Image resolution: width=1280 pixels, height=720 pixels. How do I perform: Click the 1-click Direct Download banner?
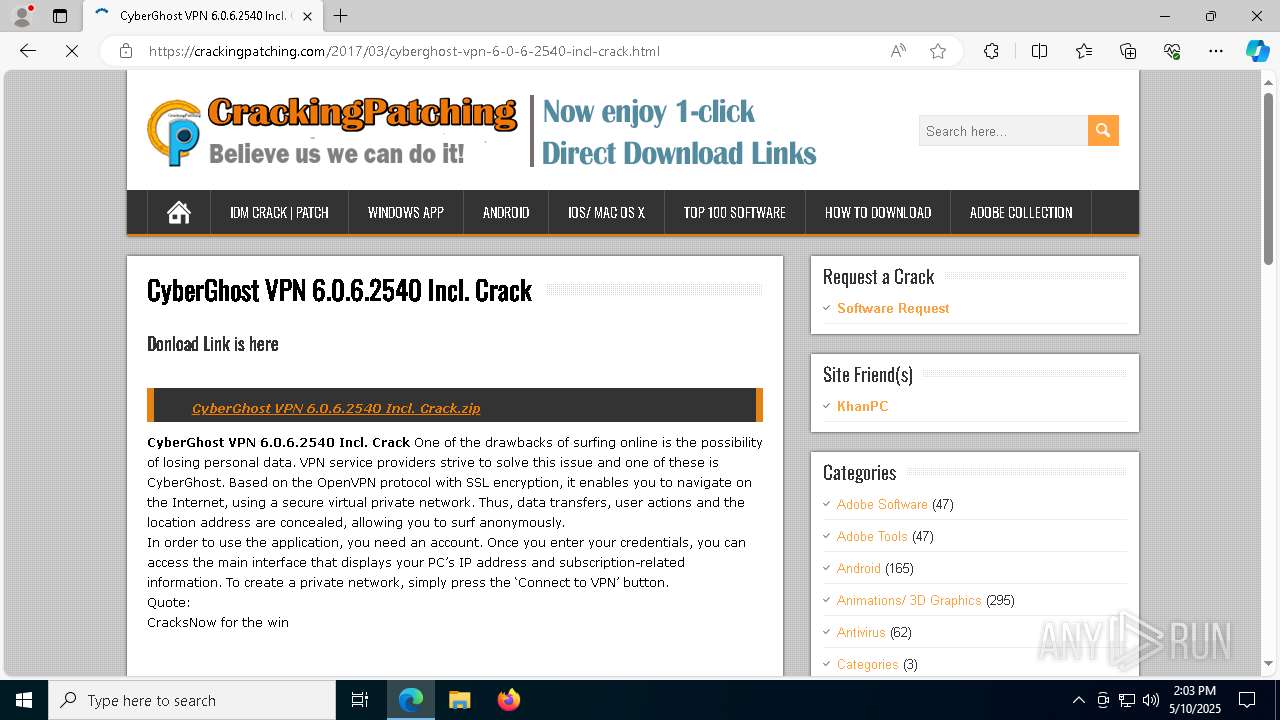pos(679,132)
